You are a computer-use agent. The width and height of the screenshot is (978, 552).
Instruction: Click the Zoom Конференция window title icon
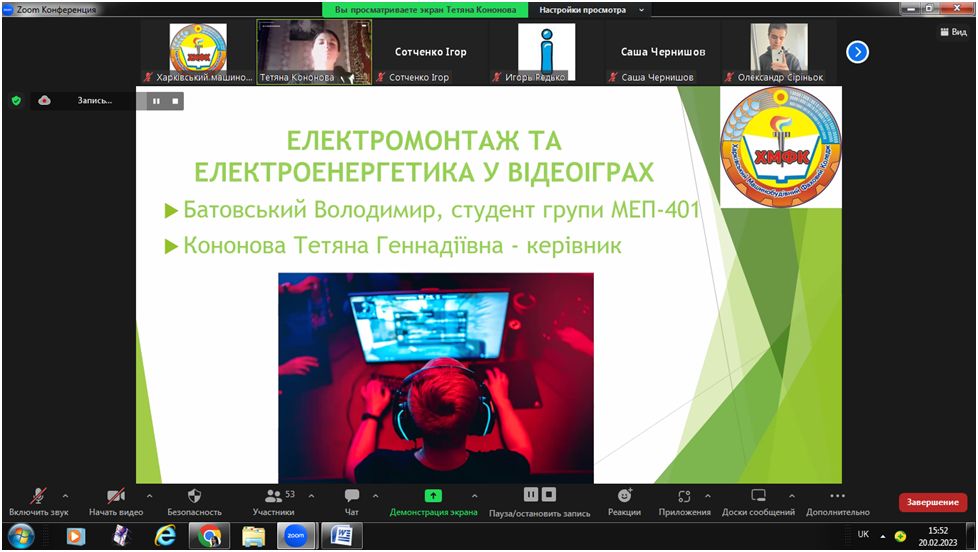pos(8,9)
